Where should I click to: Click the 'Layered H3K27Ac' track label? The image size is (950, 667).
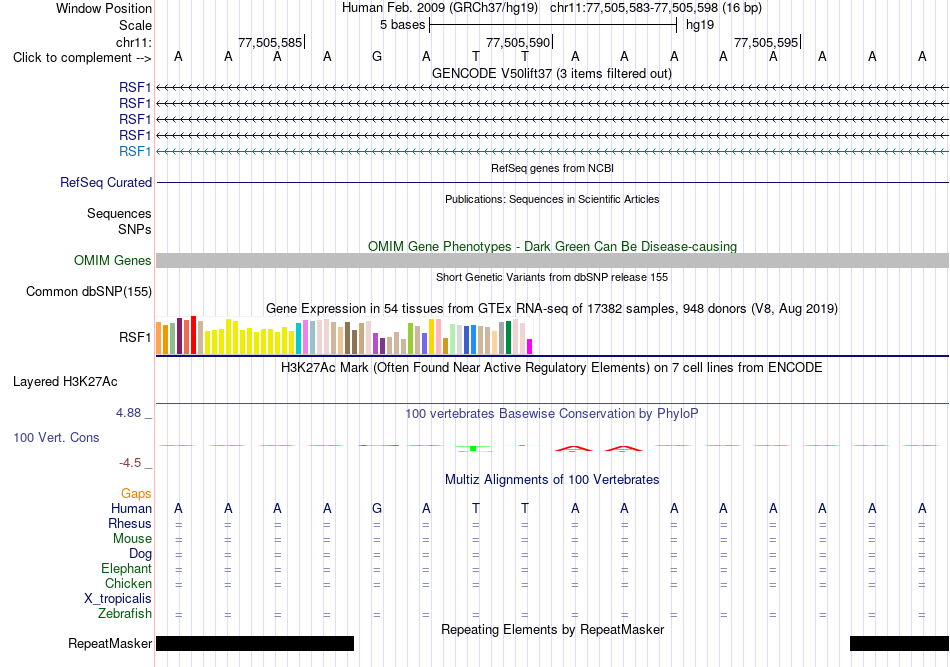[x=65, y=382]
